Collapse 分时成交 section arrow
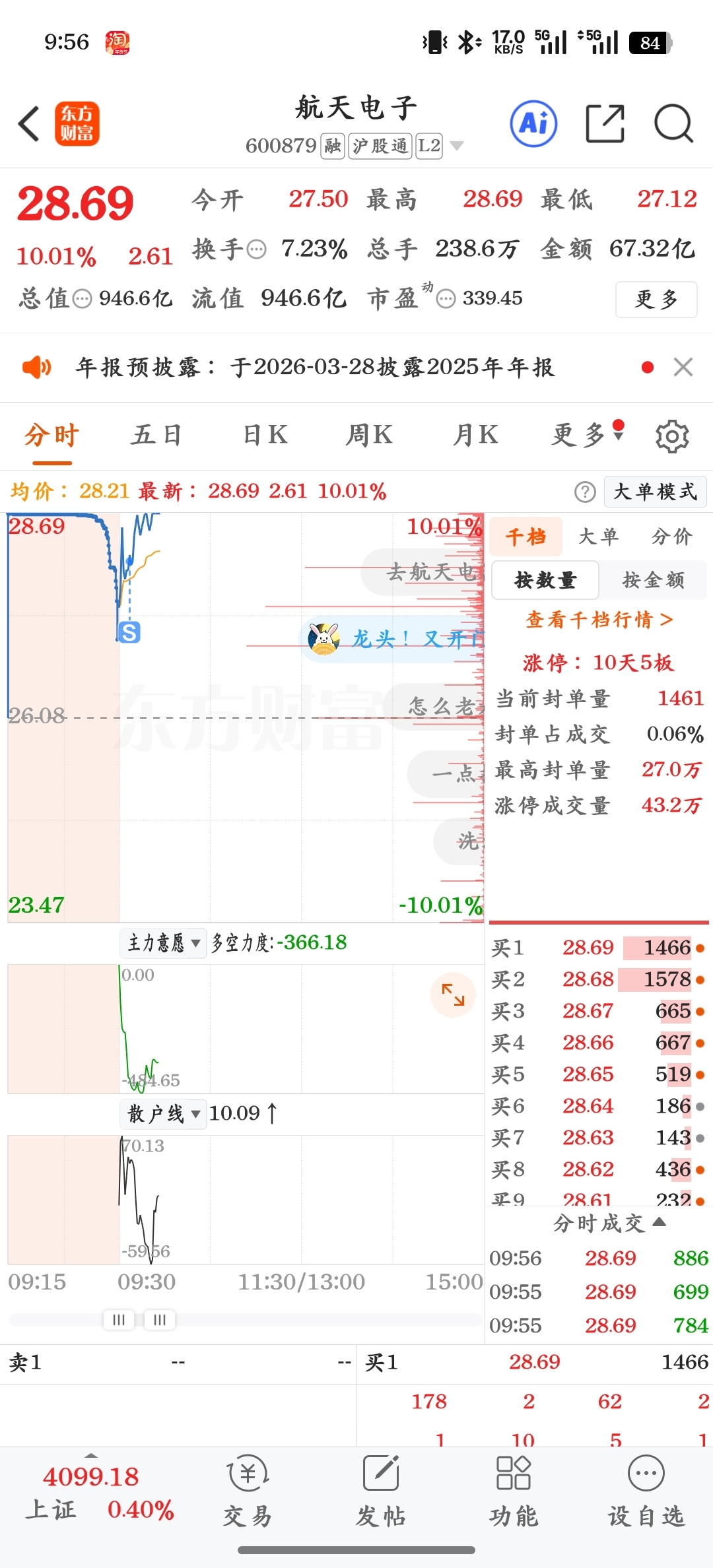The width and height of the screenshot is (713, 1568). [659, 1222]
